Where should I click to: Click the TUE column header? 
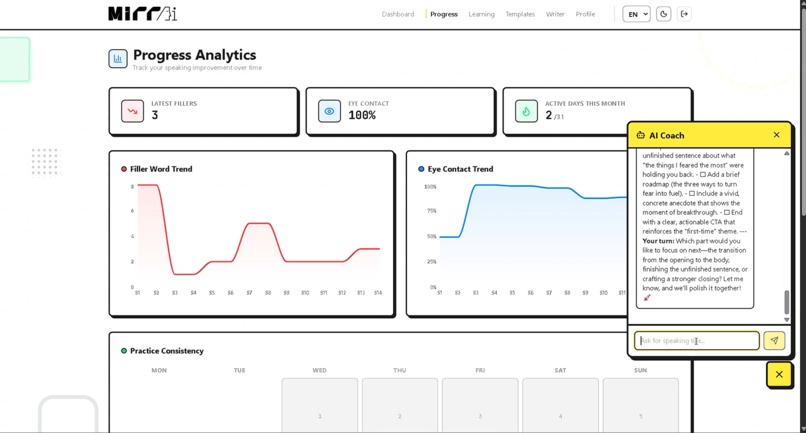(x=240, y=370)
